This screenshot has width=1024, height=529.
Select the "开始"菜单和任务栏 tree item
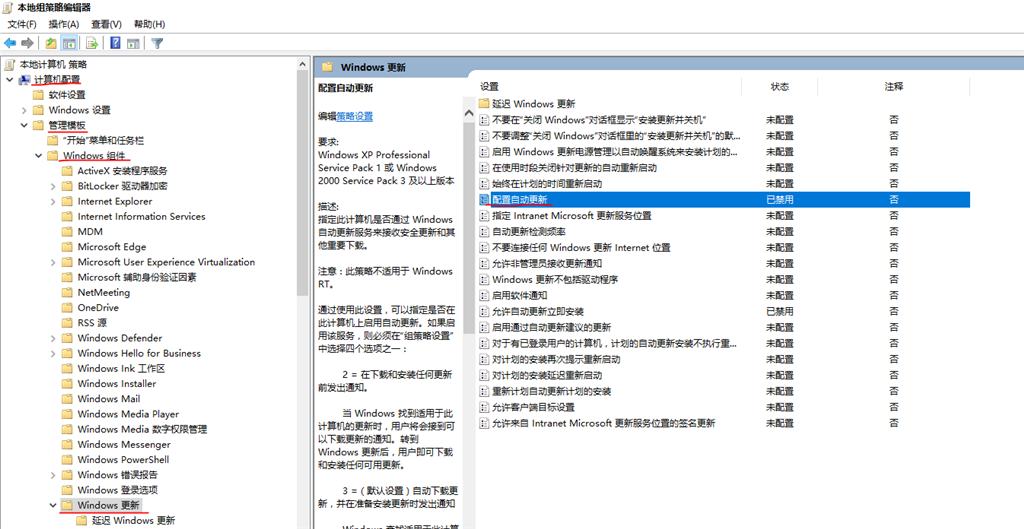pos(103,140)
